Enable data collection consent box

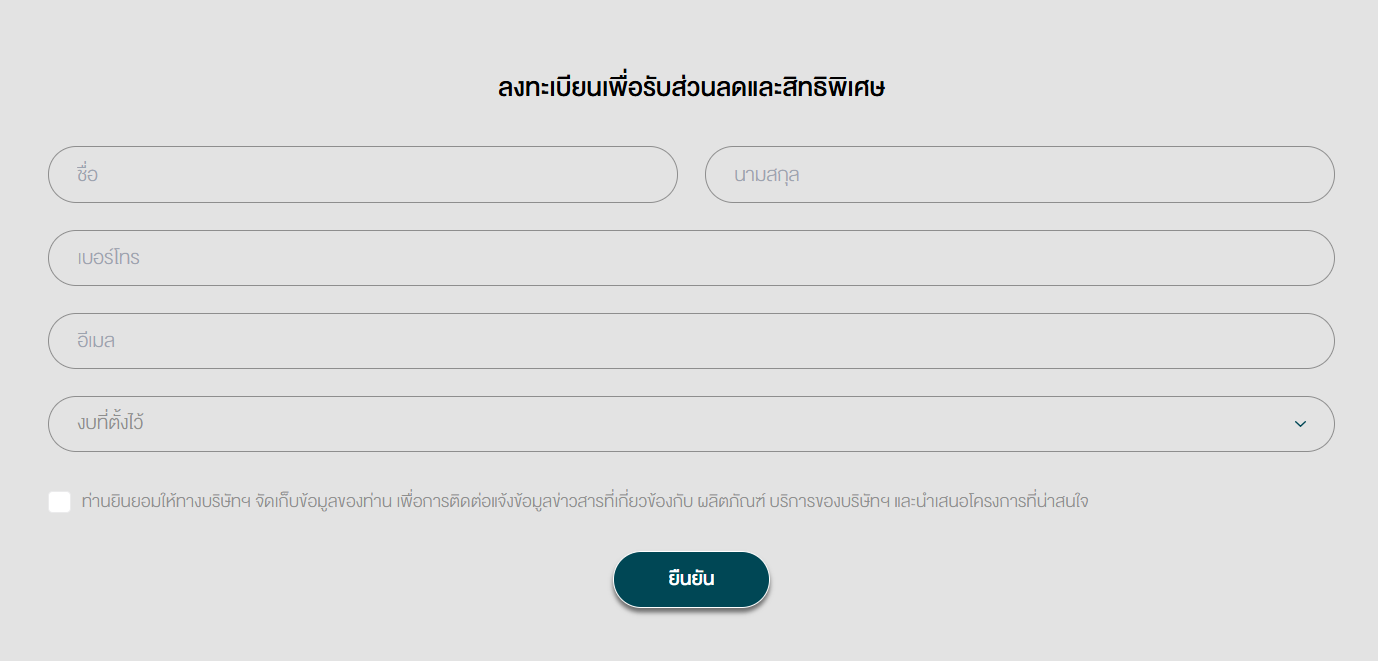point(59,502)
